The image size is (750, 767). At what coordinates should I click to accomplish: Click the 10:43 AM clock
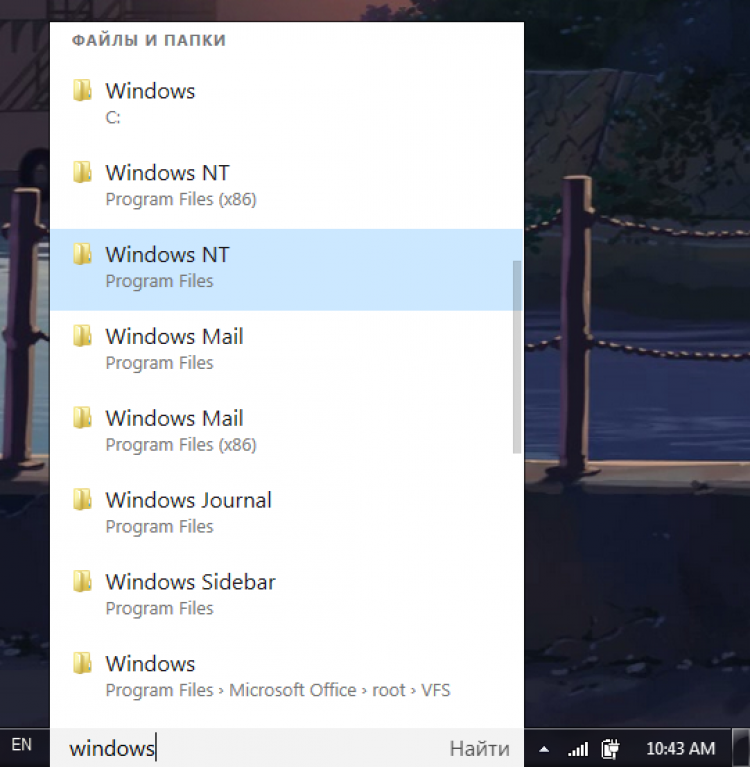click(x=681, y=748)
